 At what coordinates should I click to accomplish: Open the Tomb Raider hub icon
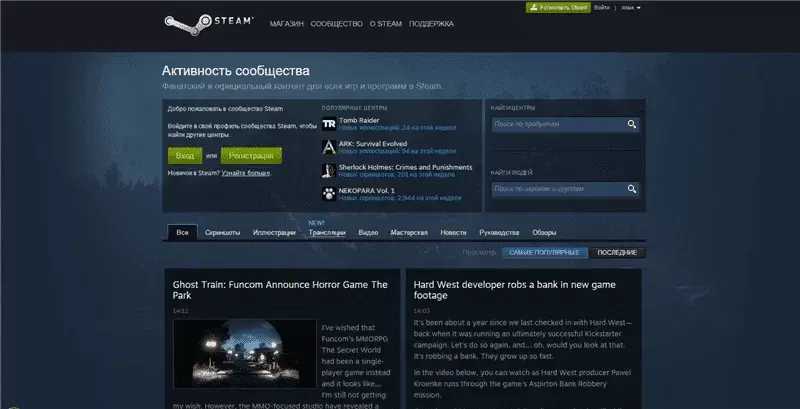[329, 124]
